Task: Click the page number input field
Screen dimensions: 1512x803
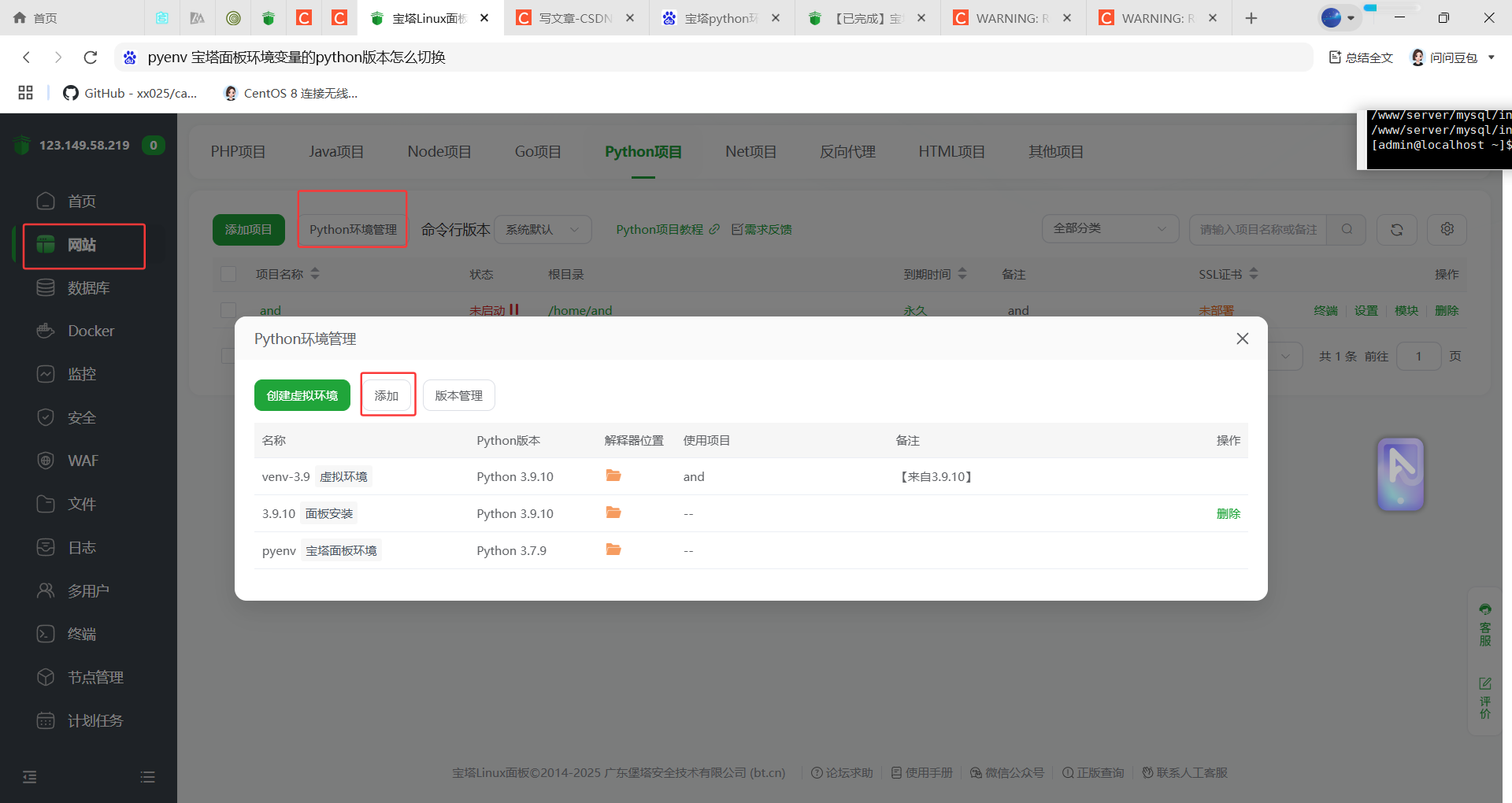Action: click(x=1419, y=356)
